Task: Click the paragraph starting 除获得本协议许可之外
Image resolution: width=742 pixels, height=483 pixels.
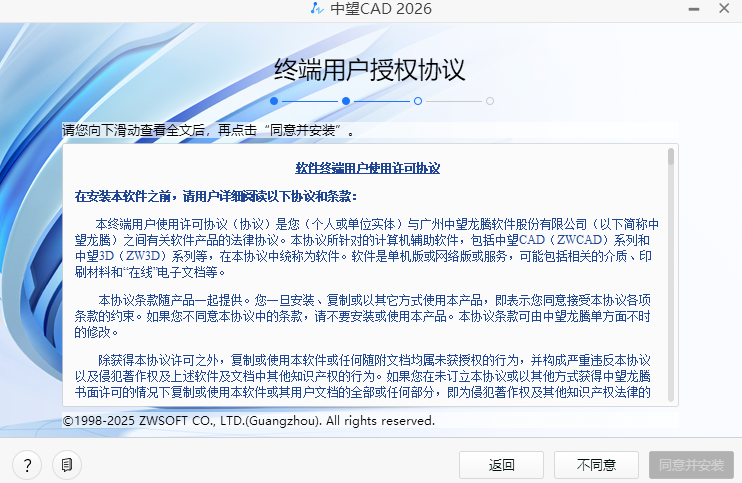Action: (x=362, y=376)
